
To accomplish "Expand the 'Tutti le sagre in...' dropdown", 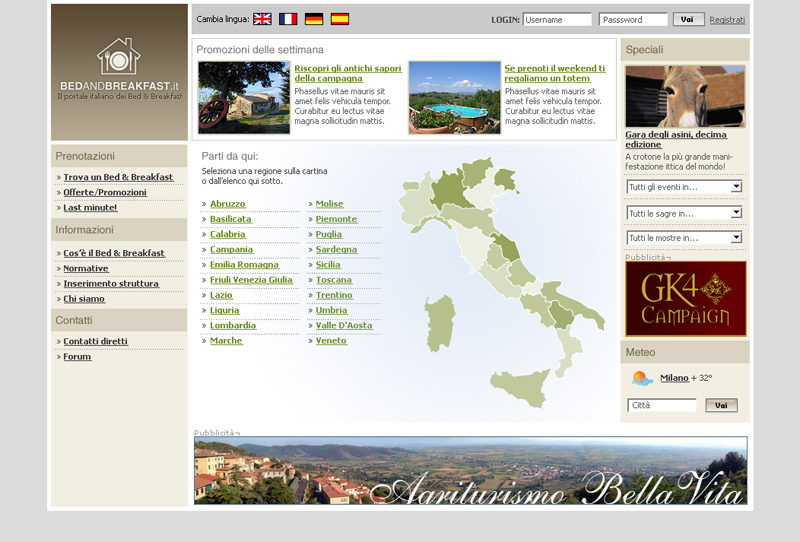I will [684, 213].
